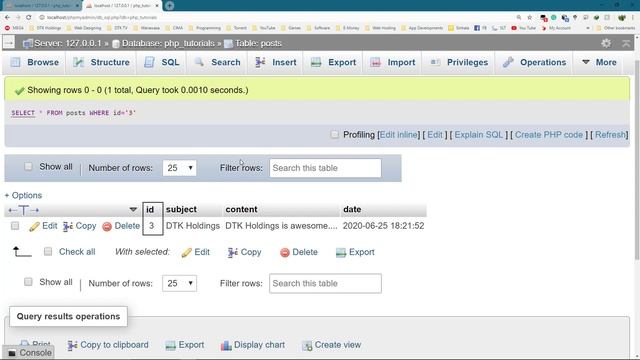Click the Display chart icon
The height and width of the screenshot is (360, 640).
tap(226, 345)
